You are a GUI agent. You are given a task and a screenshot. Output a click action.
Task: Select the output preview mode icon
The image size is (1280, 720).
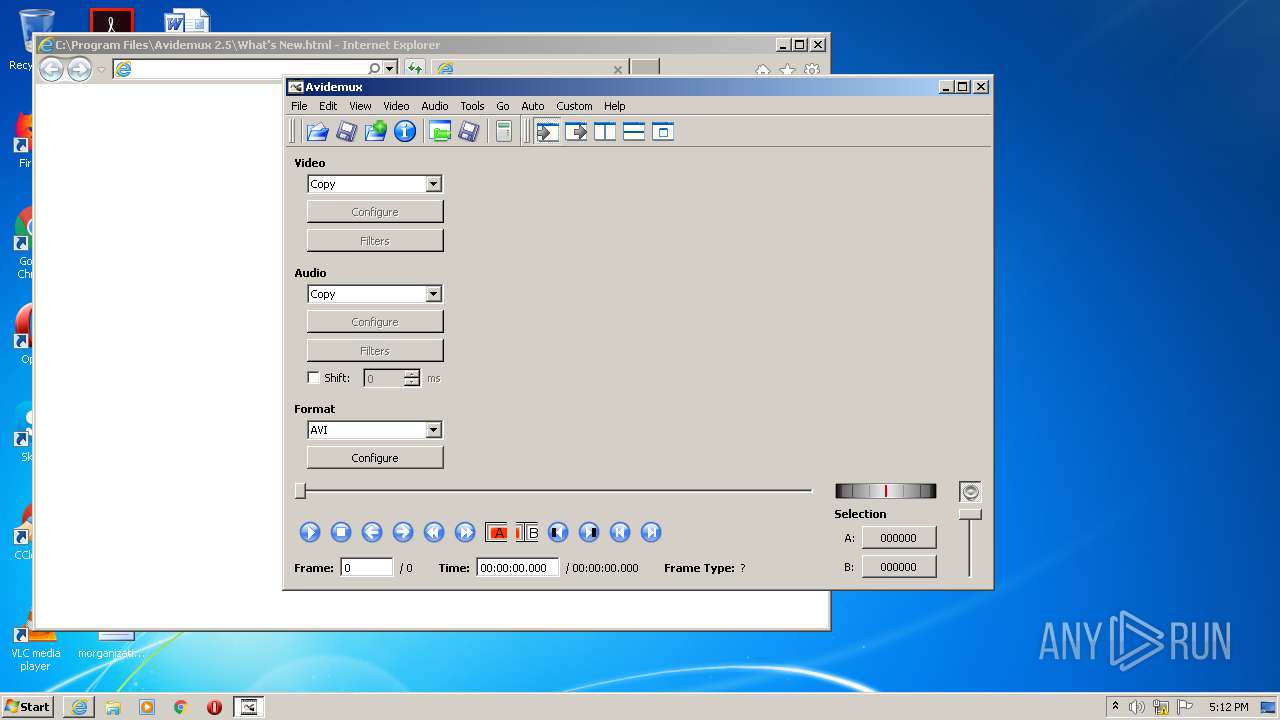click(x=576, y=131)
